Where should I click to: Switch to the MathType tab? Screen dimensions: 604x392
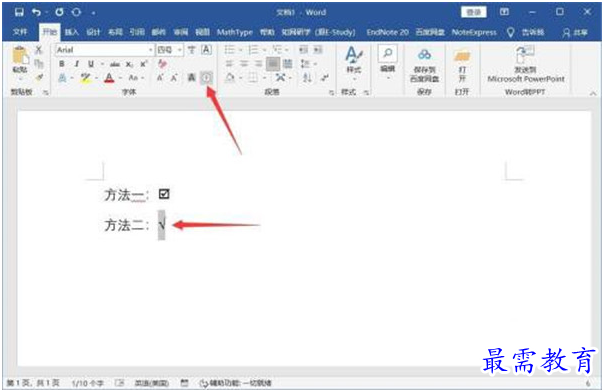click(235, 32)
